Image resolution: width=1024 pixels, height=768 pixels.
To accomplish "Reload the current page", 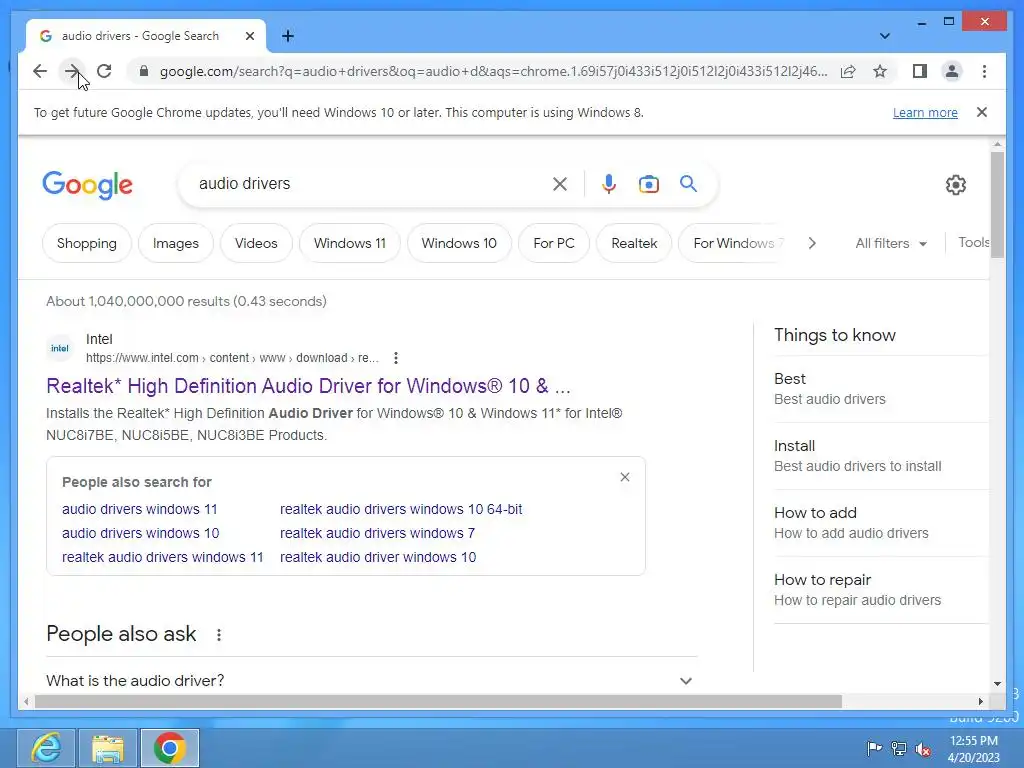I will coord(104,71).
